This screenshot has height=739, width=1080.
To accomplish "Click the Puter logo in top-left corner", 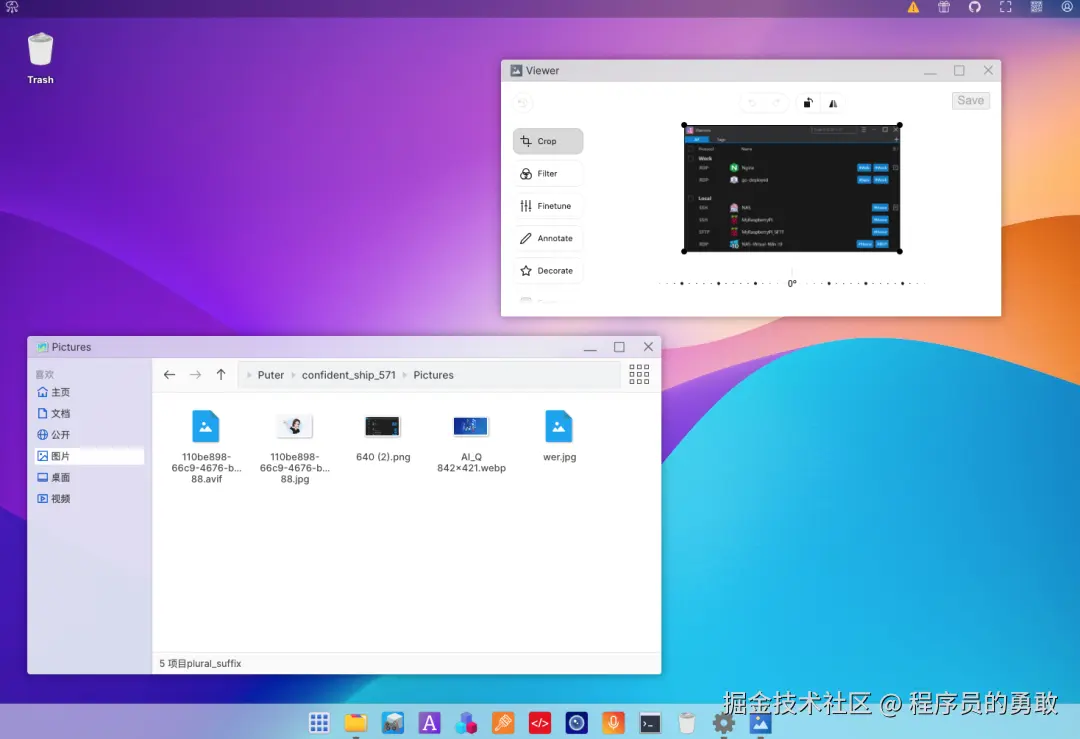I will (12, 7).
